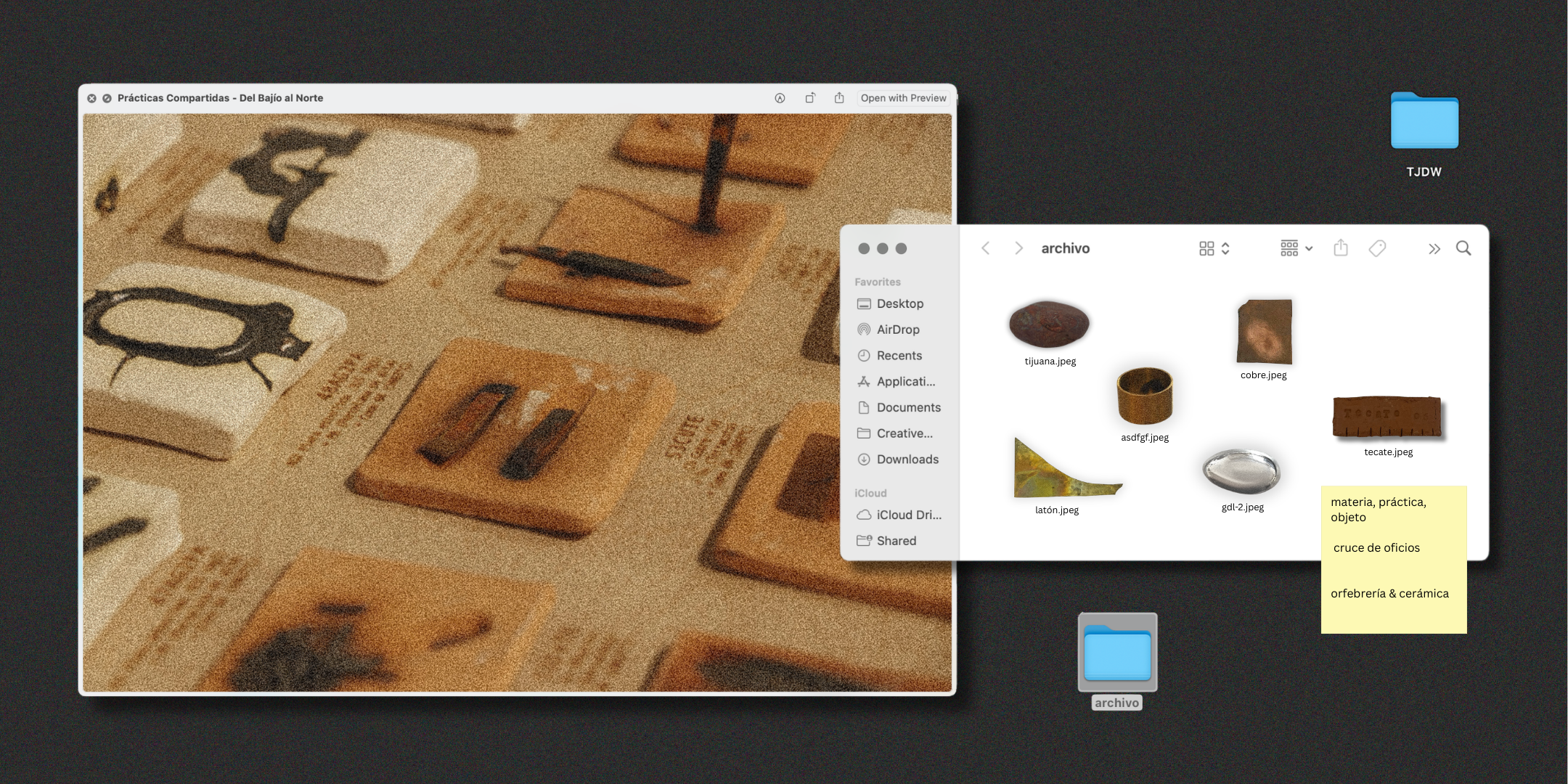Click Open with Preview button
The image size is (1568, 784).
903,98
